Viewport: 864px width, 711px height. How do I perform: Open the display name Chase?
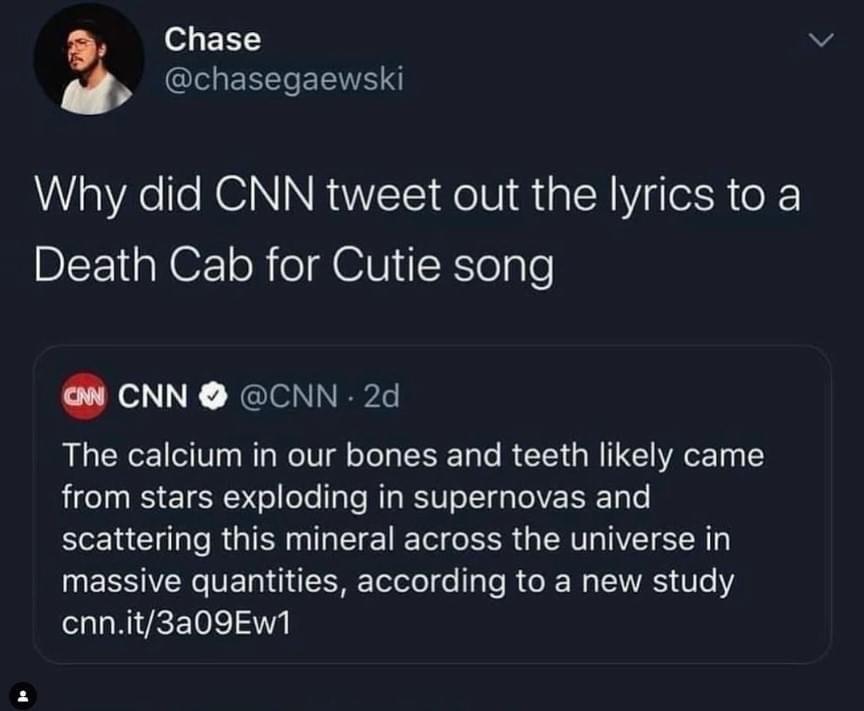(x=212, y=40)
